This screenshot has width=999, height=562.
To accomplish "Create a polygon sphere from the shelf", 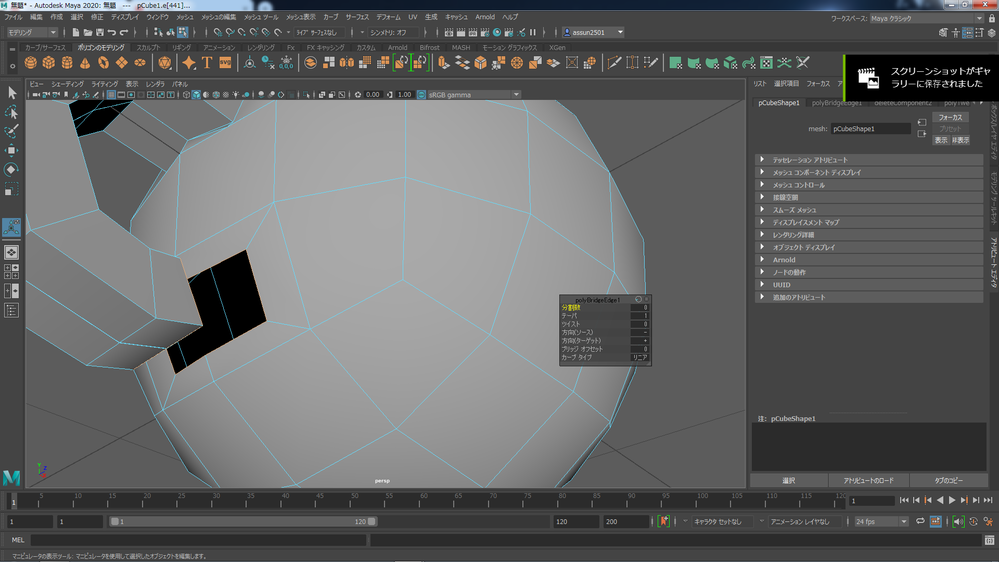I will pos(32,63).
